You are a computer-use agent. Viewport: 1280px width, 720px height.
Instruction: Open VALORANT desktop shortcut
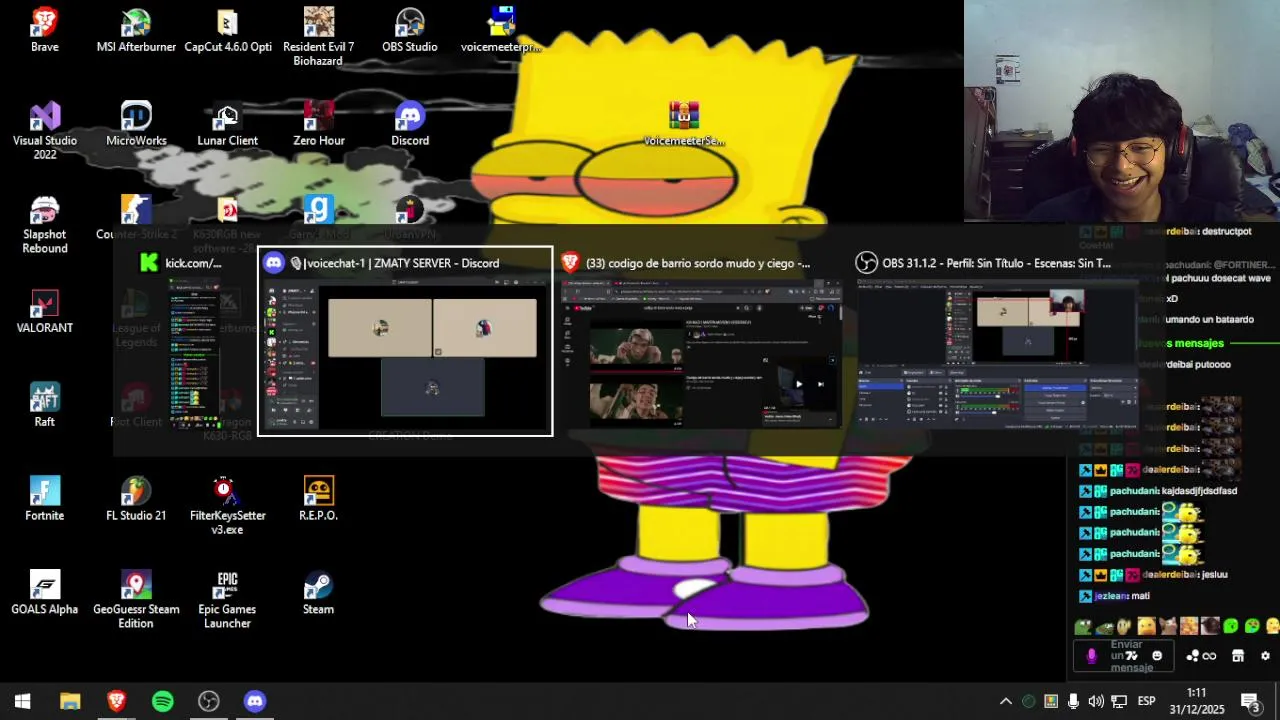pyautogui.click(x=44, y=311)
